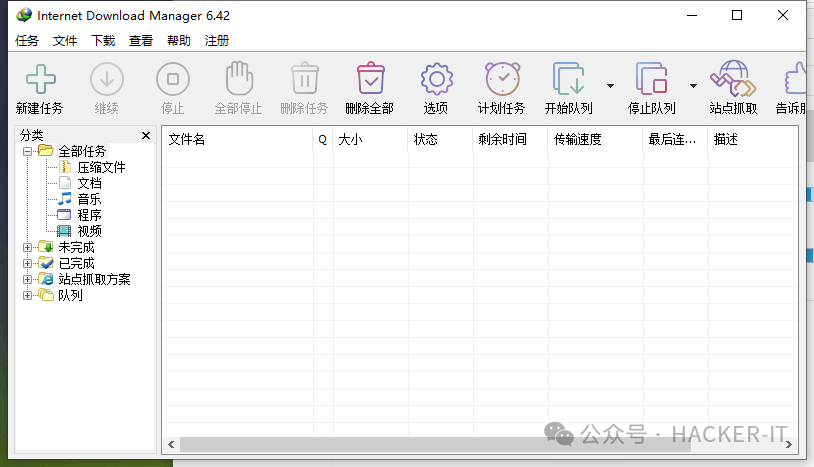Image resolution: width=814 pixels, height=467 pixels.
Task: Click the 删除任务 trash icon
Action: (x=305, y=78)
